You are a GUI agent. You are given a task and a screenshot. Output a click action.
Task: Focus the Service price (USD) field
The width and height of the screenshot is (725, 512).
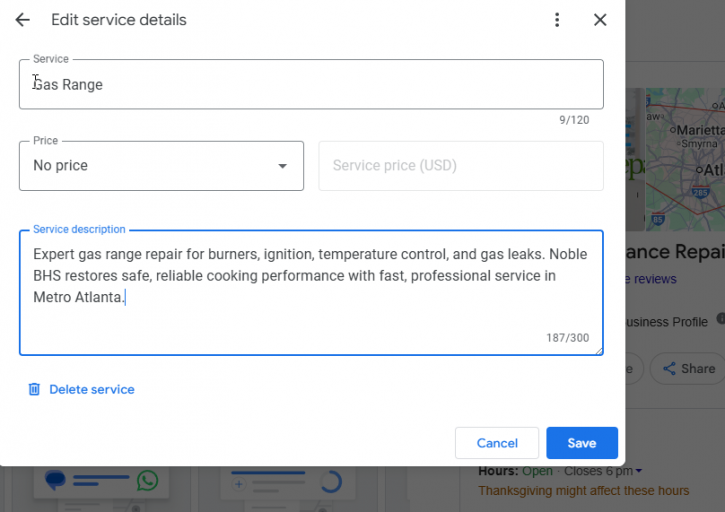[x=460, y=166]
